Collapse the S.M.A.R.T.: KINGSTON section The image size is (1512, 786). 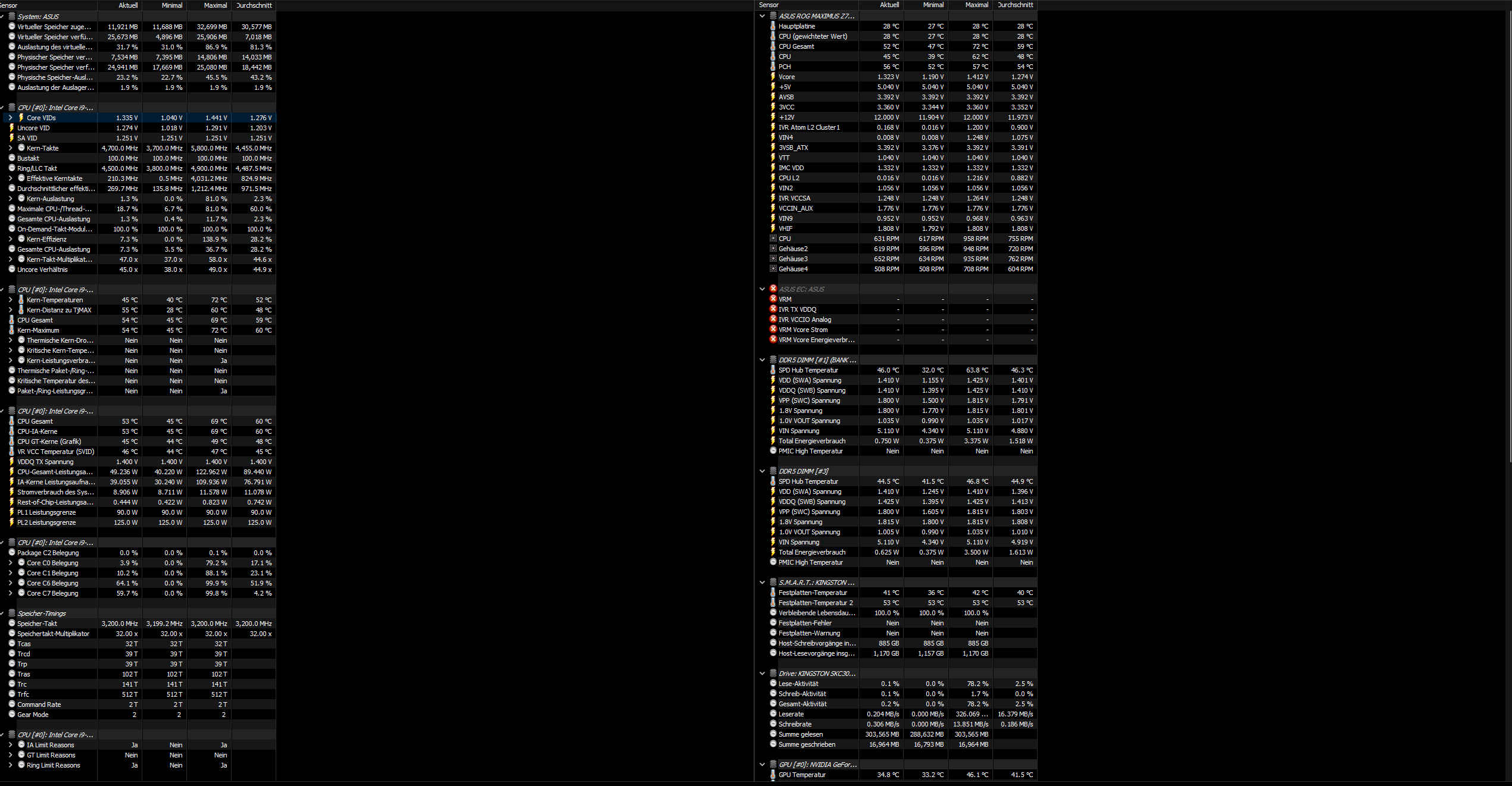762,583
